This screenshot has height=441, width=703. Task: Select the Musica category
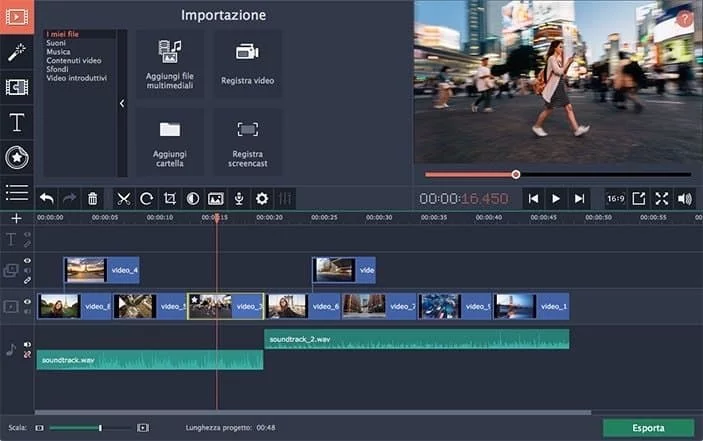[58, 52]
